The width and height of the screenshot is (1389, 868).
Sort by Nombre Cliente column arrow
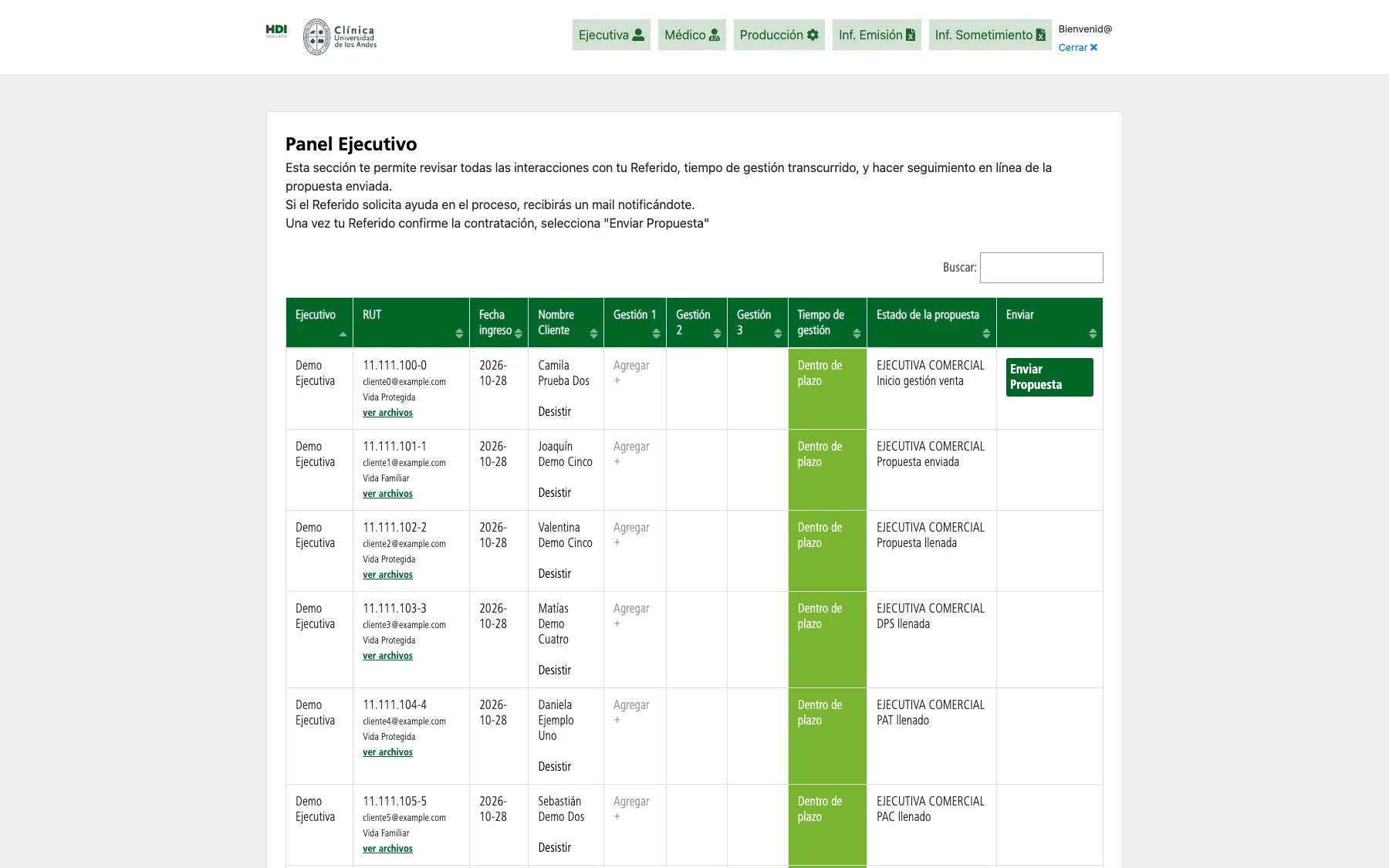click(x=593, y=333)
